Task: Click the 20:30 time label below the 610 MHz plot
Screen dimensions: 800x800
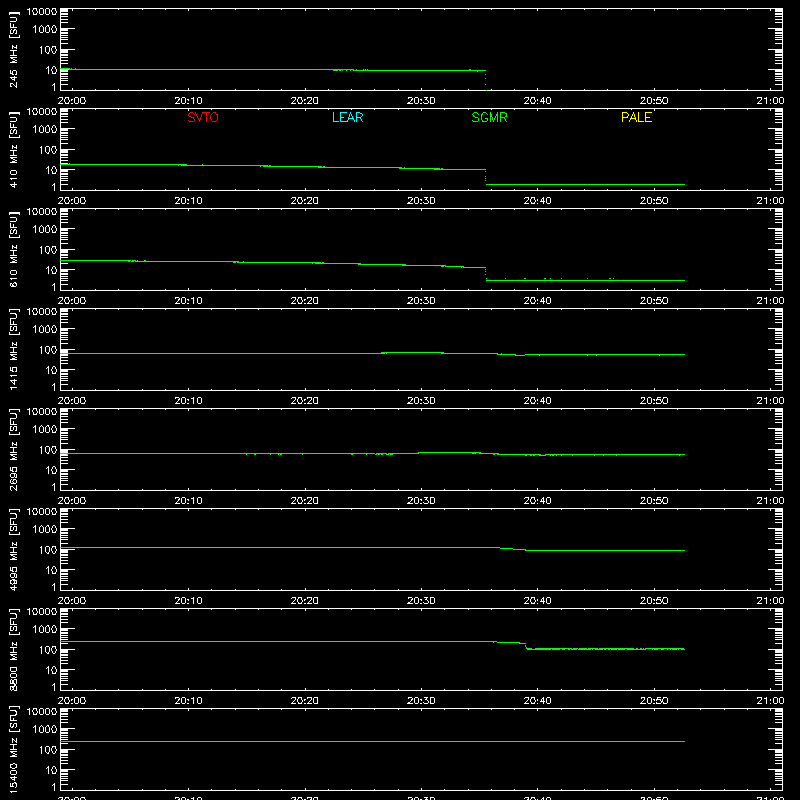Action: click(421, 301)
